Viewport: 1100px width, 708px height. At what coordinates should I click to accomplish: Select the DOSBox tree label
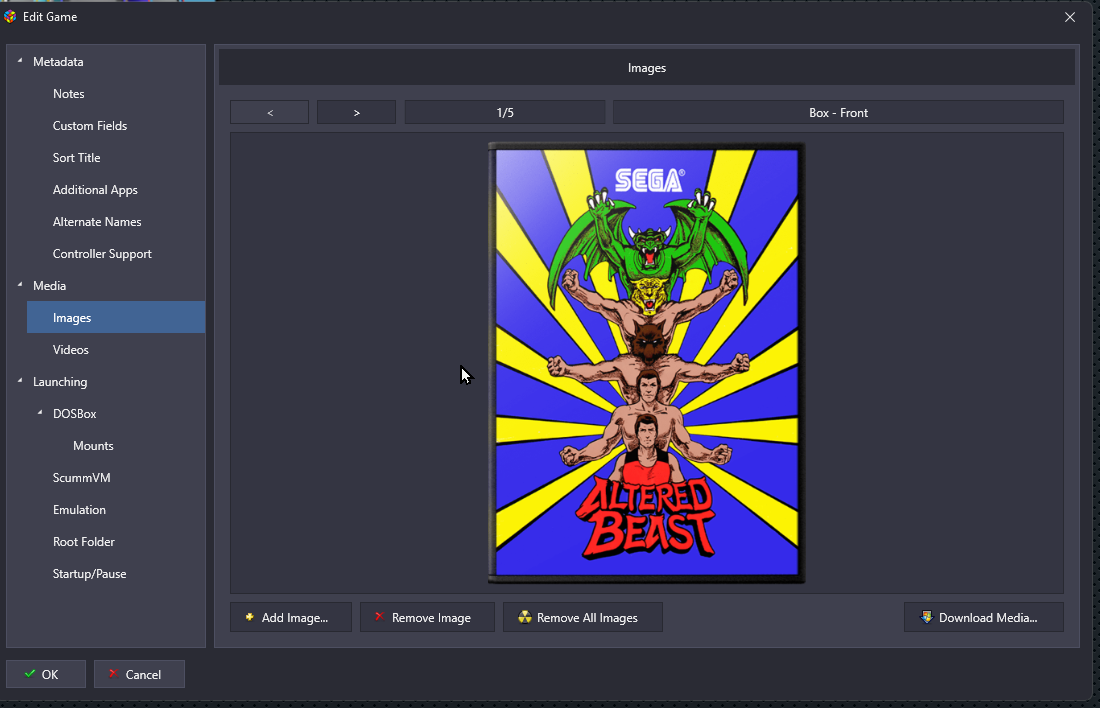click(75, 414)
